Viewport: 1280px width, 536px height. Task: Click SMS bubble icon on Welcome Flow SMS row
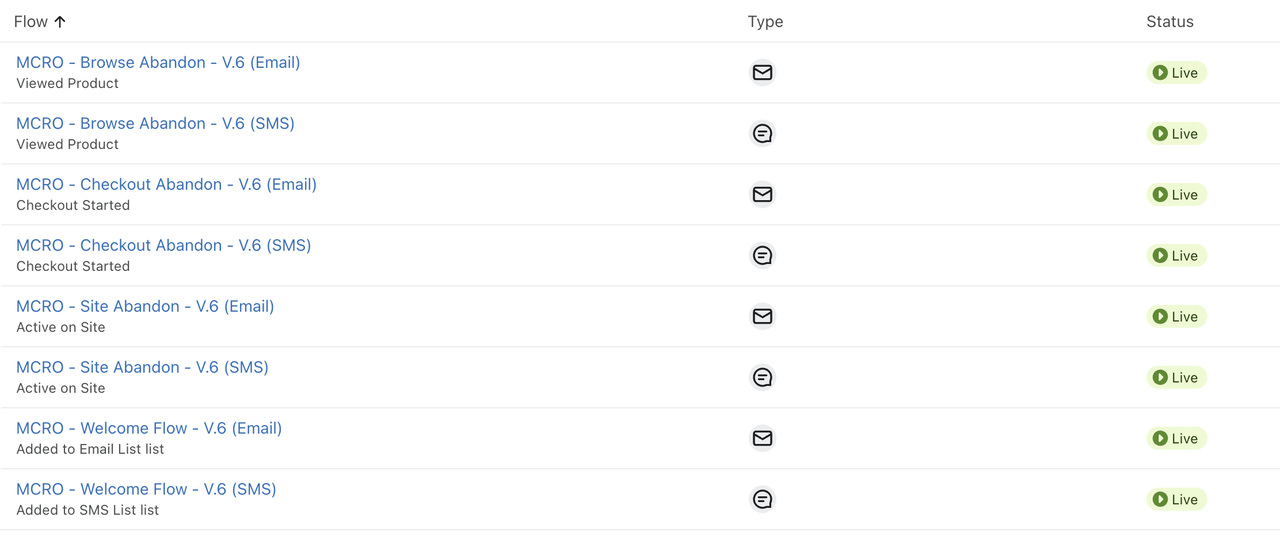click(x=762, y=500)
